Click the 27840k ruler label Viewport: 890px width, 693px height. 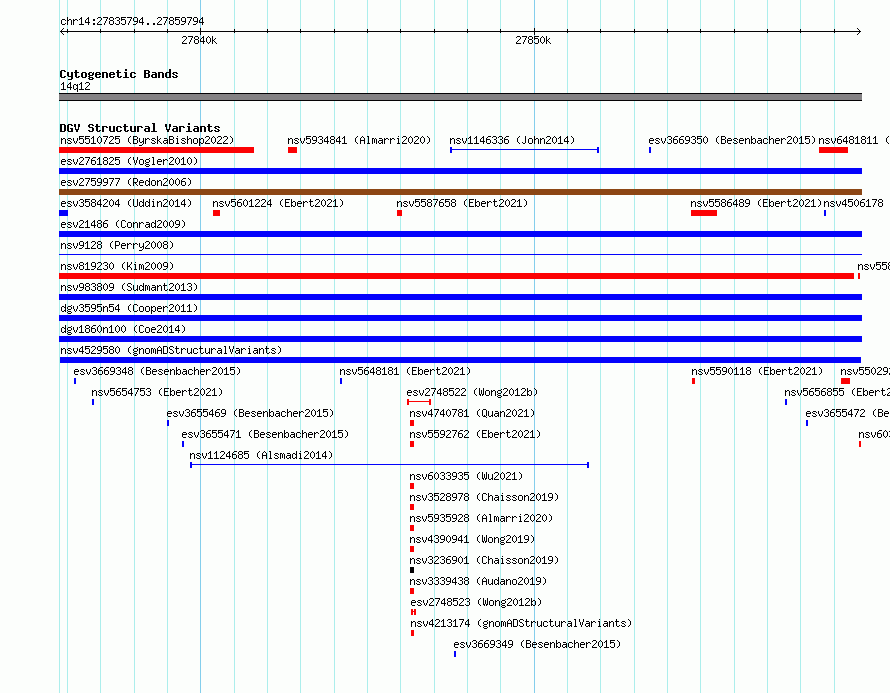click(199, 40)
